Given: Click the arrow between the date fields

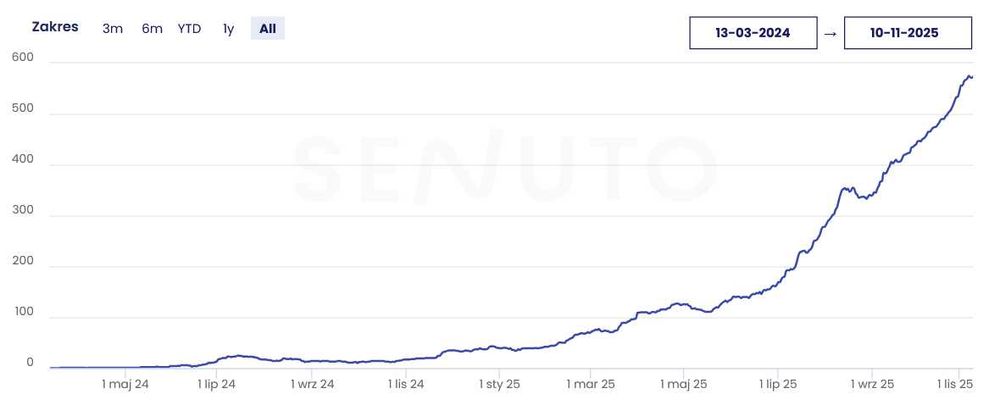Looking at the screenshot, I should [830, 33].
